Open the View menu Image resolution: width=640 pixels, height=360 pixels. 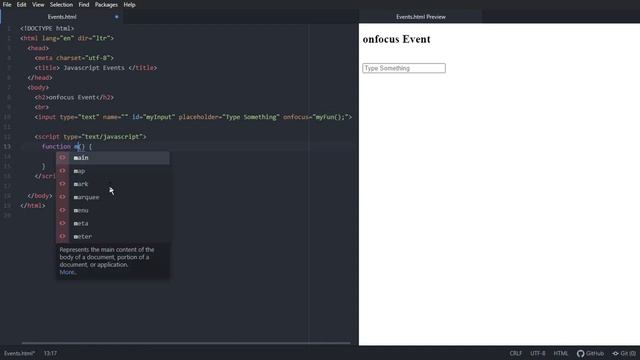tap(38, 4)
